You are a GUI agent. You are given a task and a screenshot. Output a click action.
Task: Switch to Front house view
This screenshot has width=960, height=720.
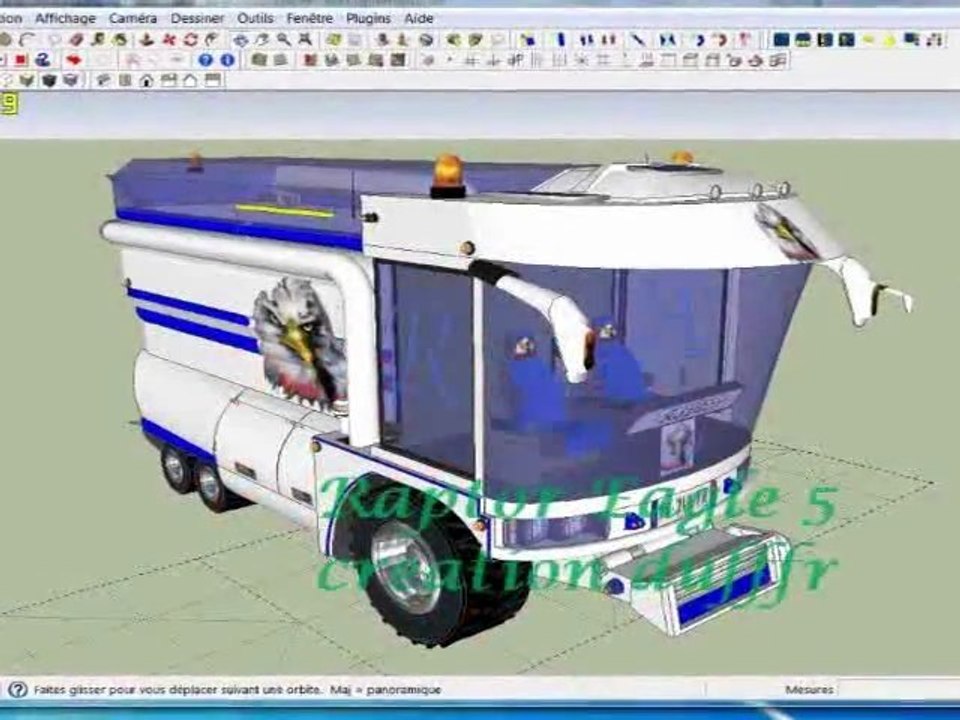[x=146, y=80]
